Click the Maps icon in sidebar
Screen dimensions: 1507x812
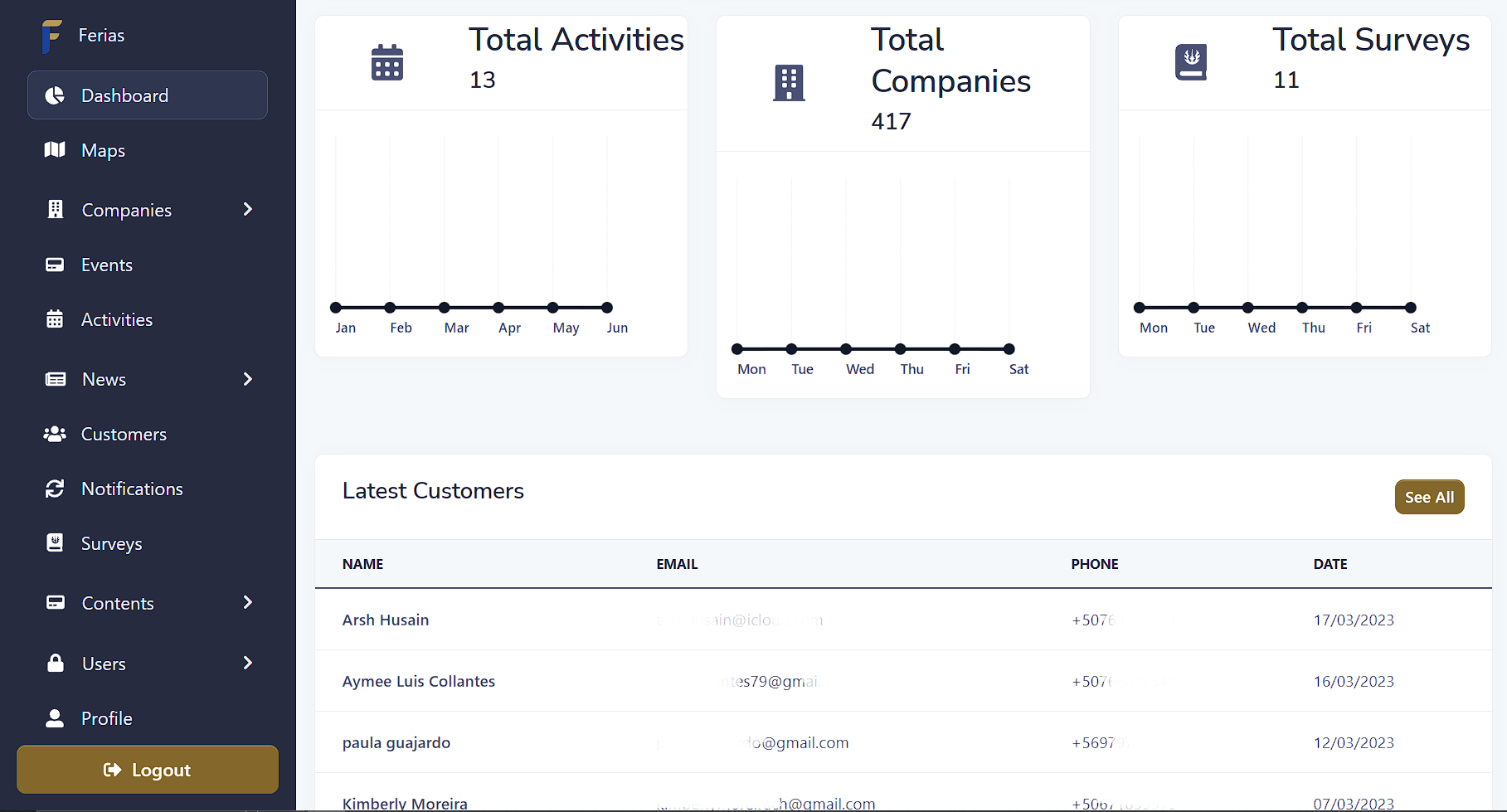click(x=55, y=150)
